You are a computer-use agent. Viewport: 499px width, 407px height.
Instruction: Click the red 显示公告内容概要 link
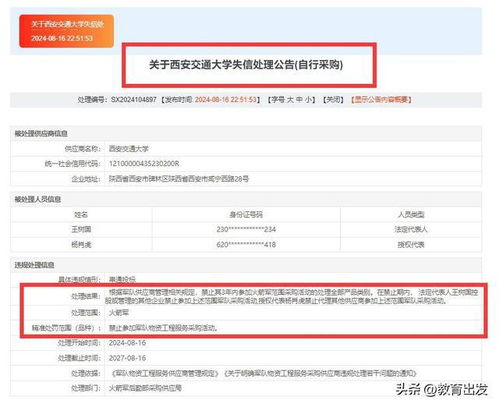point(381,100)
